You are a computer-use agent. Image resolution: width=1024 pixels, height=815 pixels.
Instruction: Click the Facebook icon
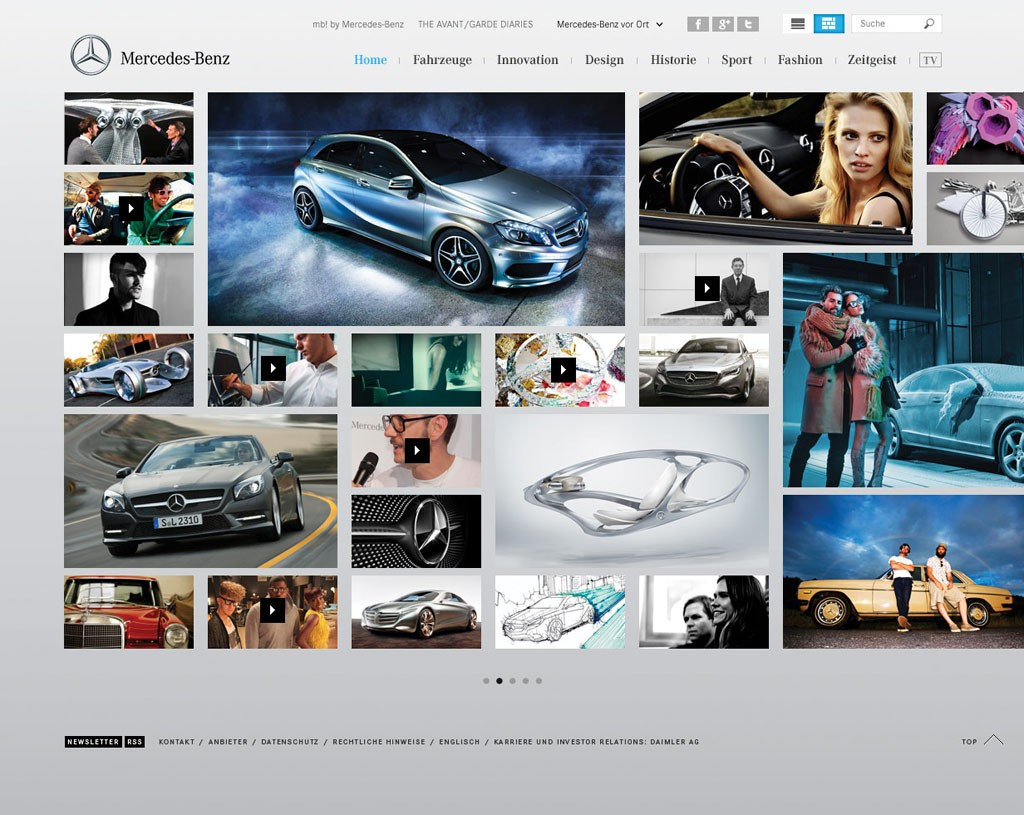697,24
